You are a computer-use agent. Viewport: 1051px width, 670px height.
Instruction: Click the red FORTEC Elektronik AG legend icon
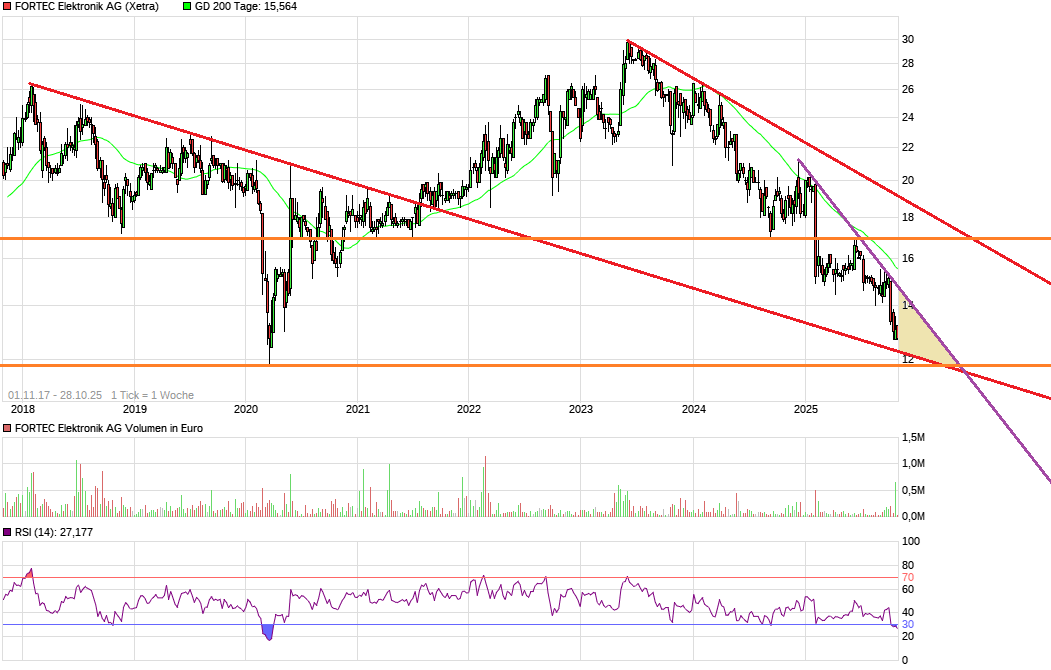pos(7,7)
